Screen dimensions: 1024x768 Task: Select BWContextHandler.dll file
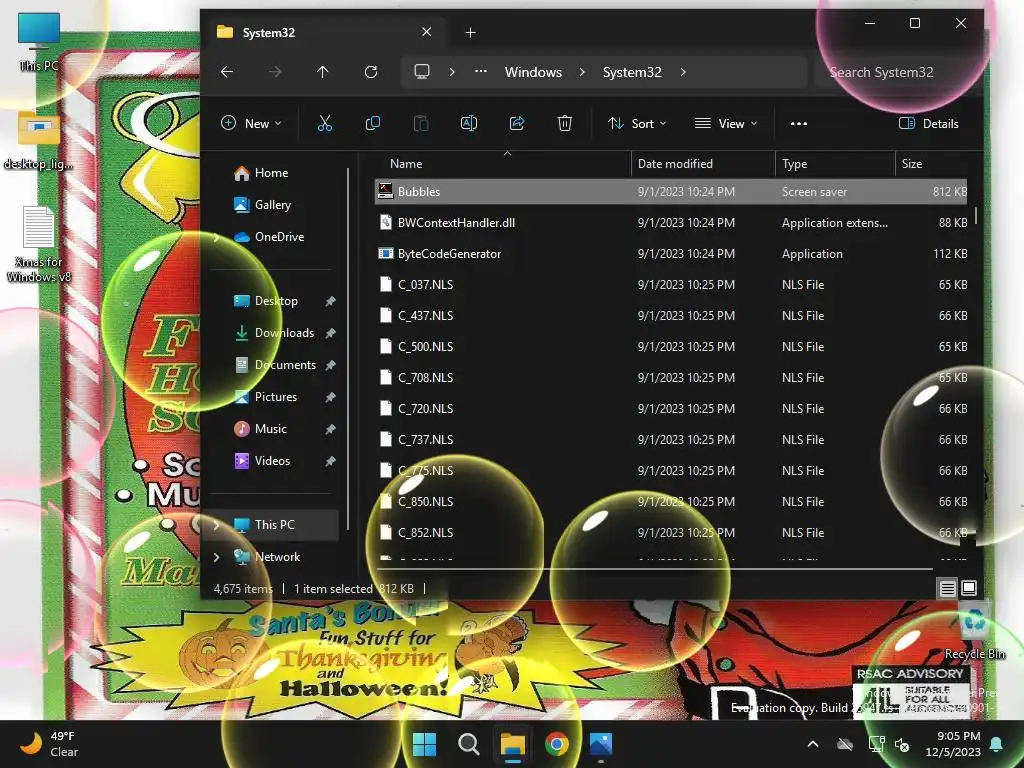[671, 223]
